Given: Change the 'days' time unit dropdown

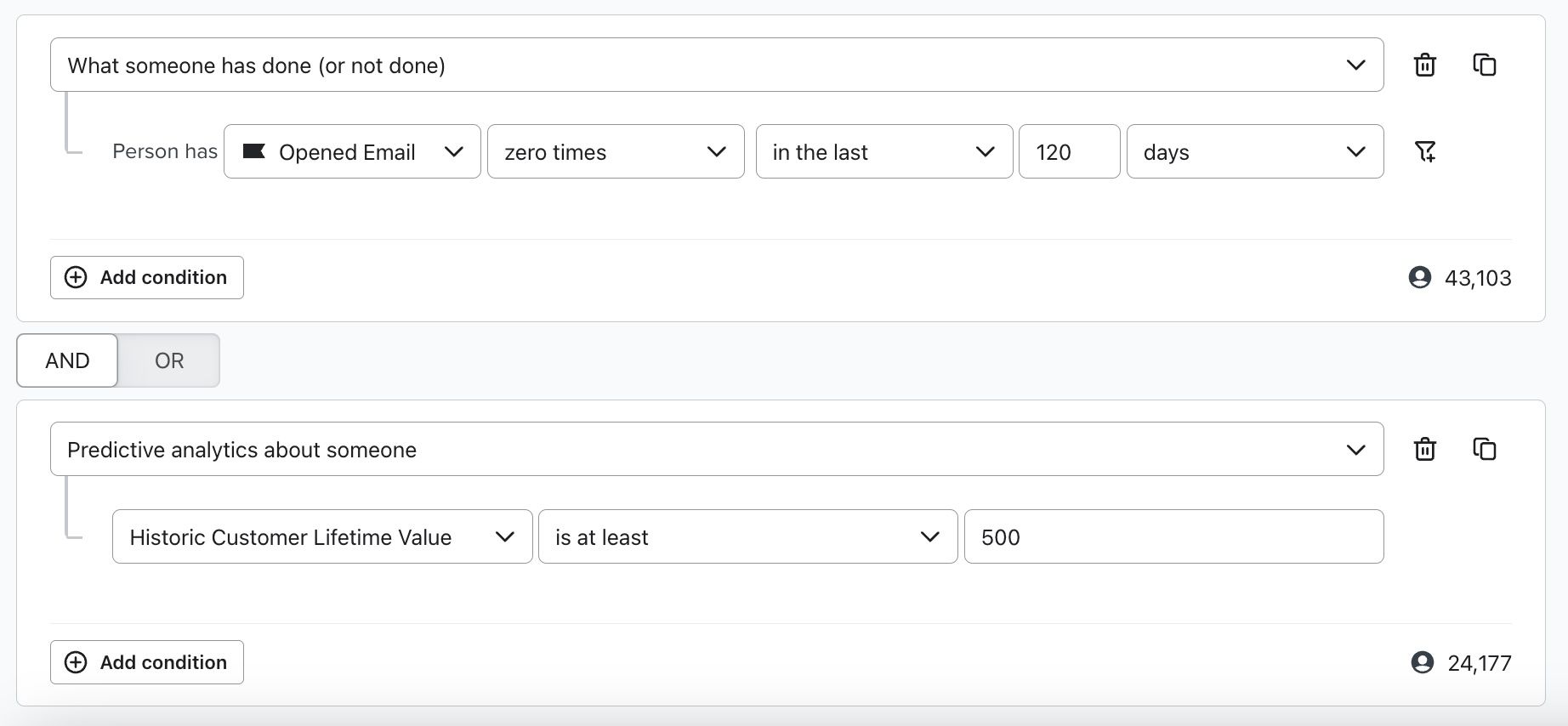Looking at the screenshot, I should [x=1254, y=152].
